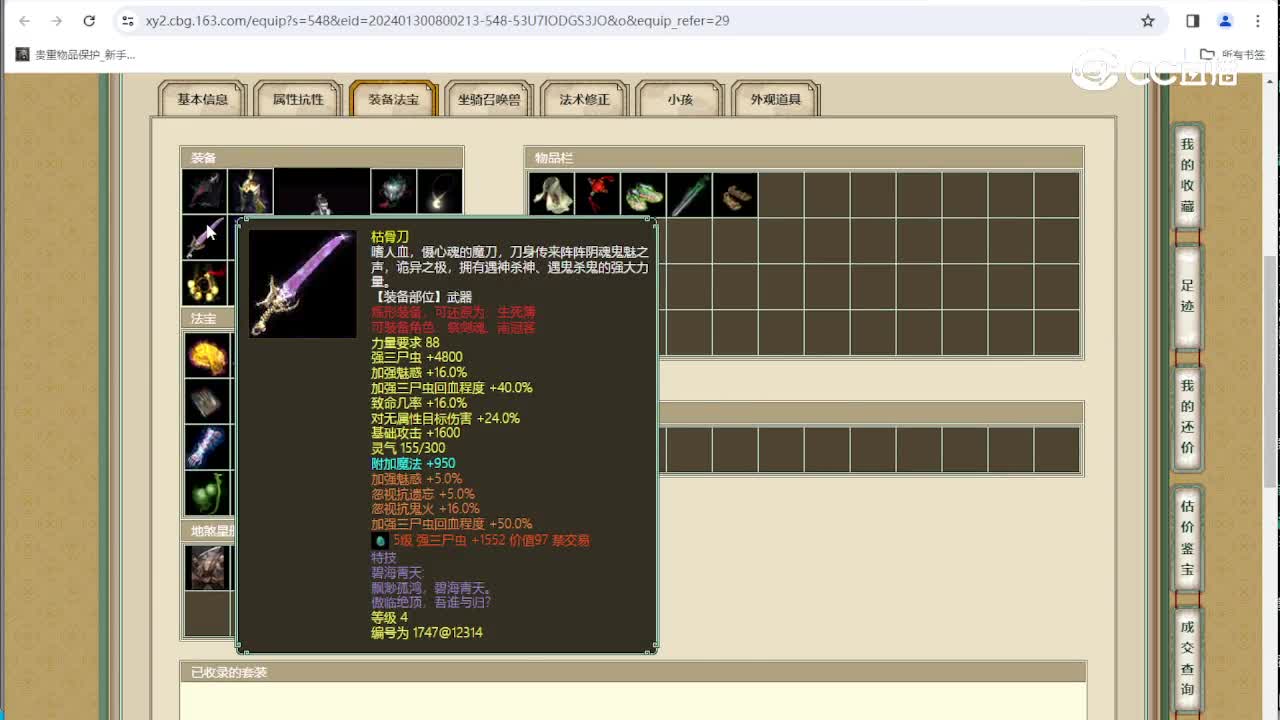Select the dark cape equipment icon
The image size is (1280, 720).
(x=204, y=191)
